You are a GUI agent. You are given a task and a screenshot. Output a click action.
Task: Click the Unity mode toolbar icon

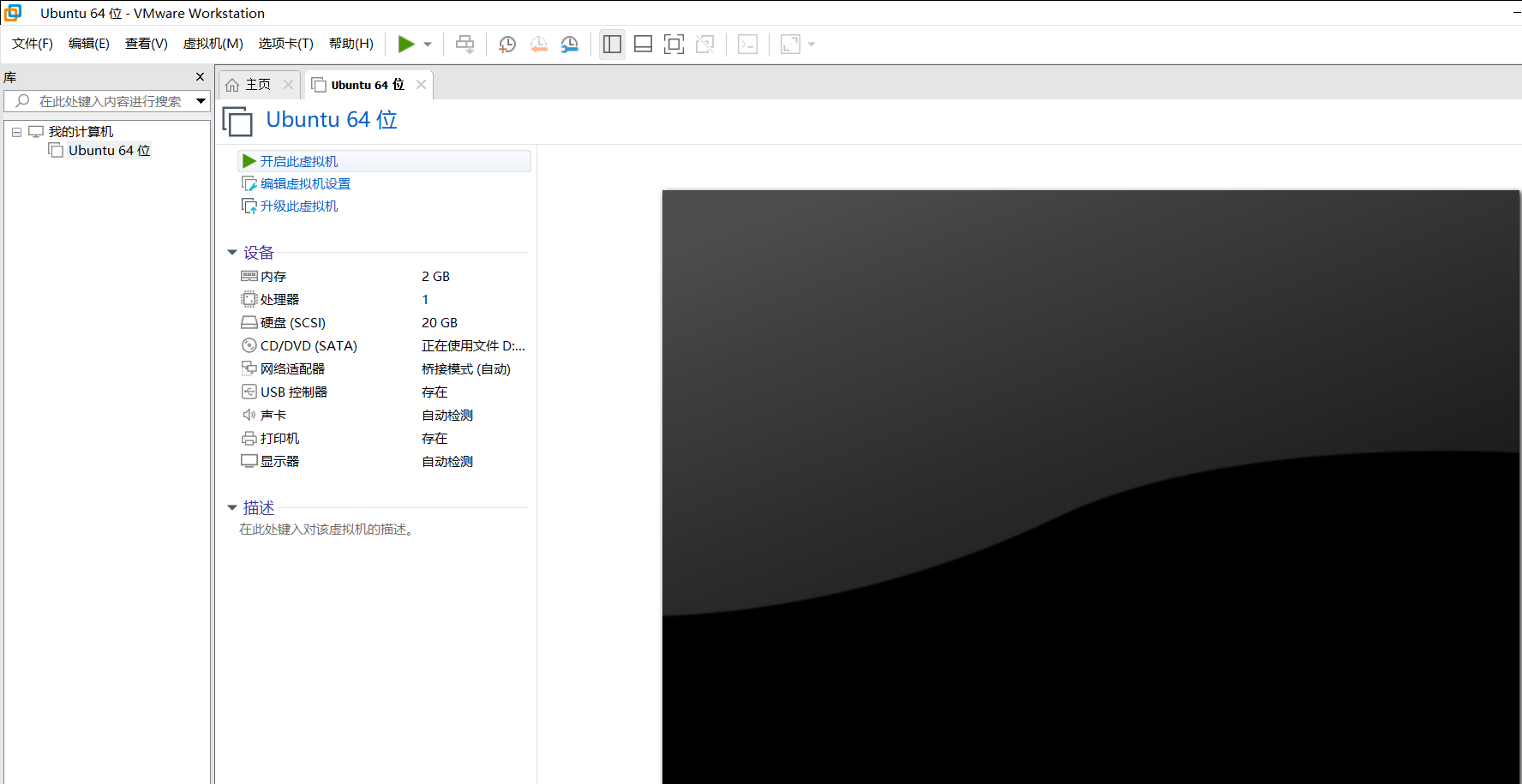click(705, 44)
